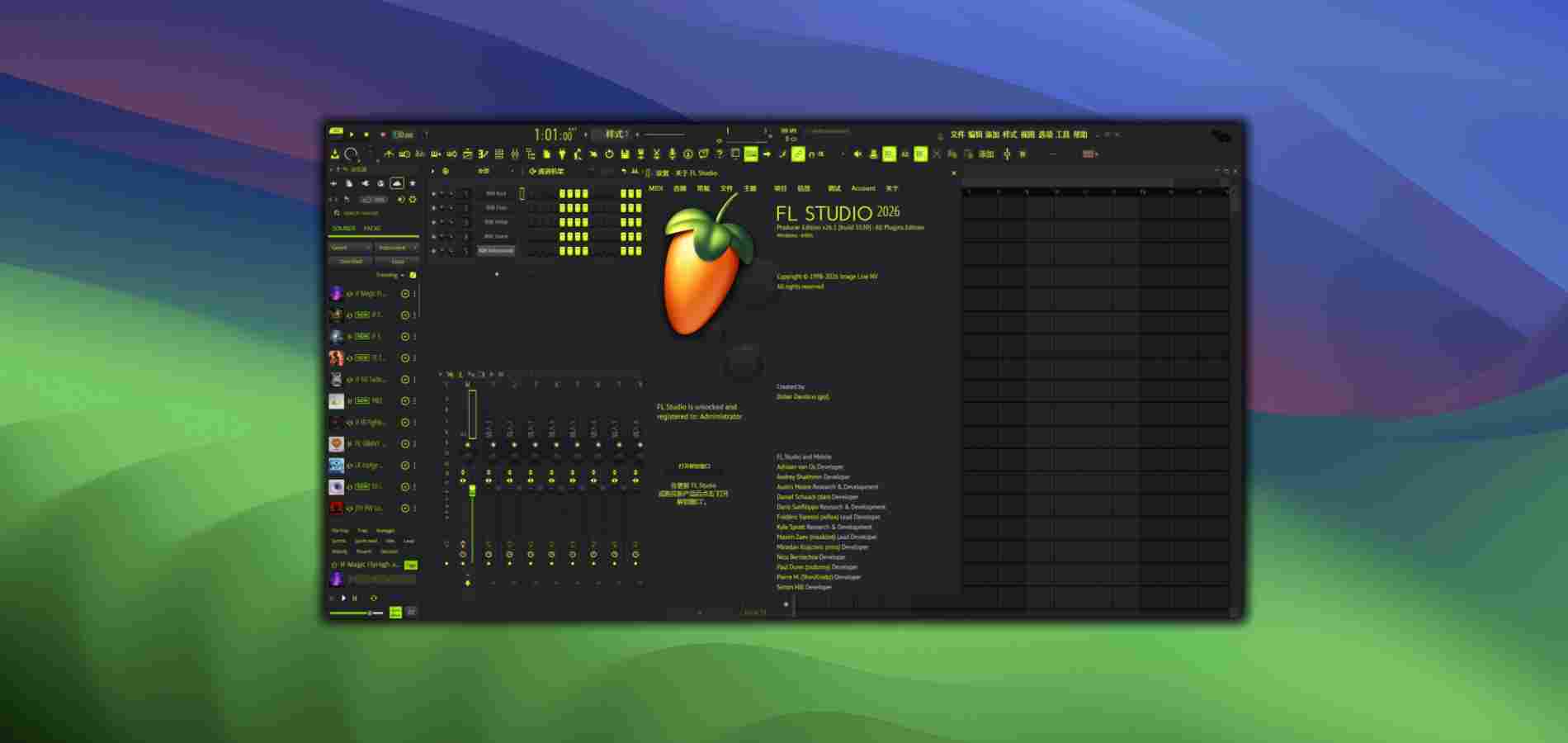Expand the channel rack menu arrow
The width and height of the screenshot is (1568, 743).
(433, 171)
